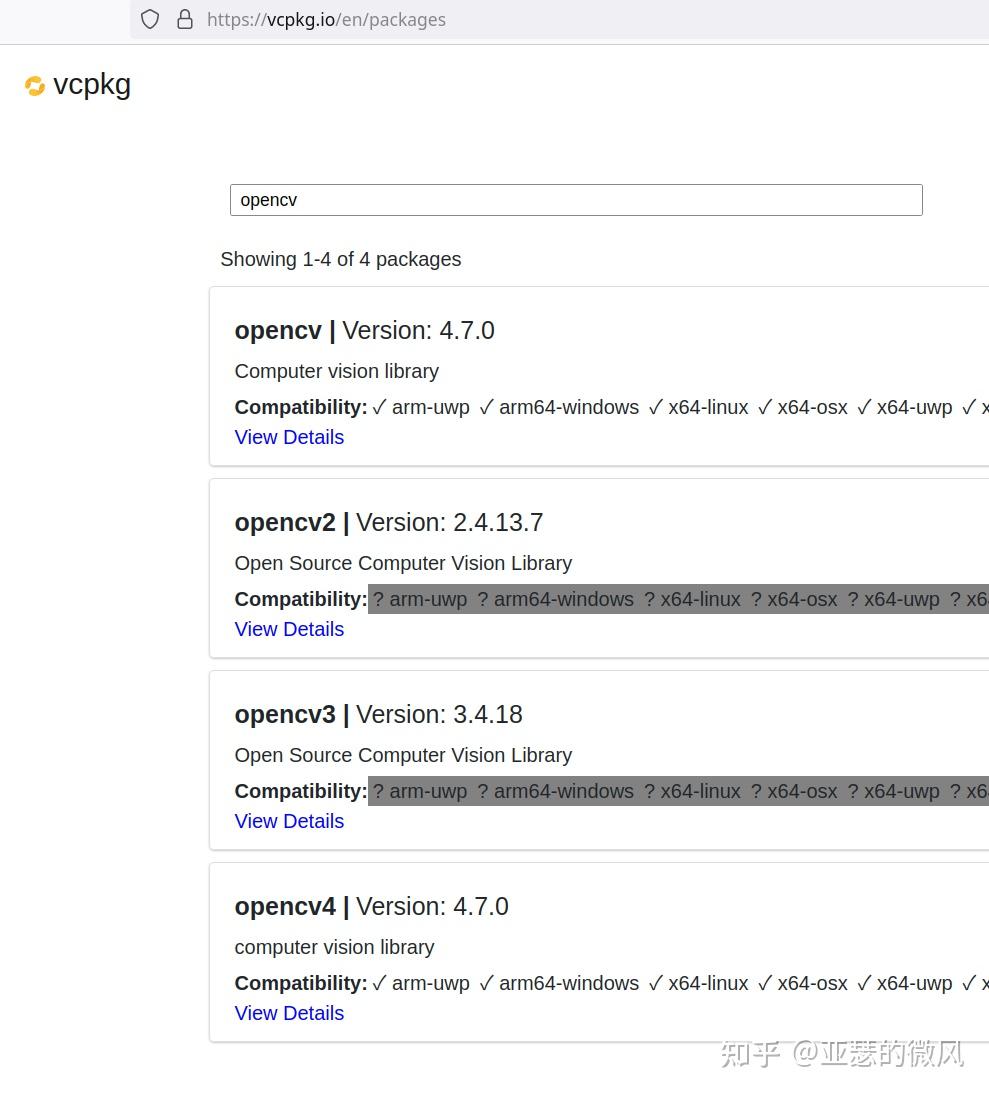The image size is (989, 1094).
Task: Click the x64-linux checkmark for opencv4
Action: pos(656,983)
